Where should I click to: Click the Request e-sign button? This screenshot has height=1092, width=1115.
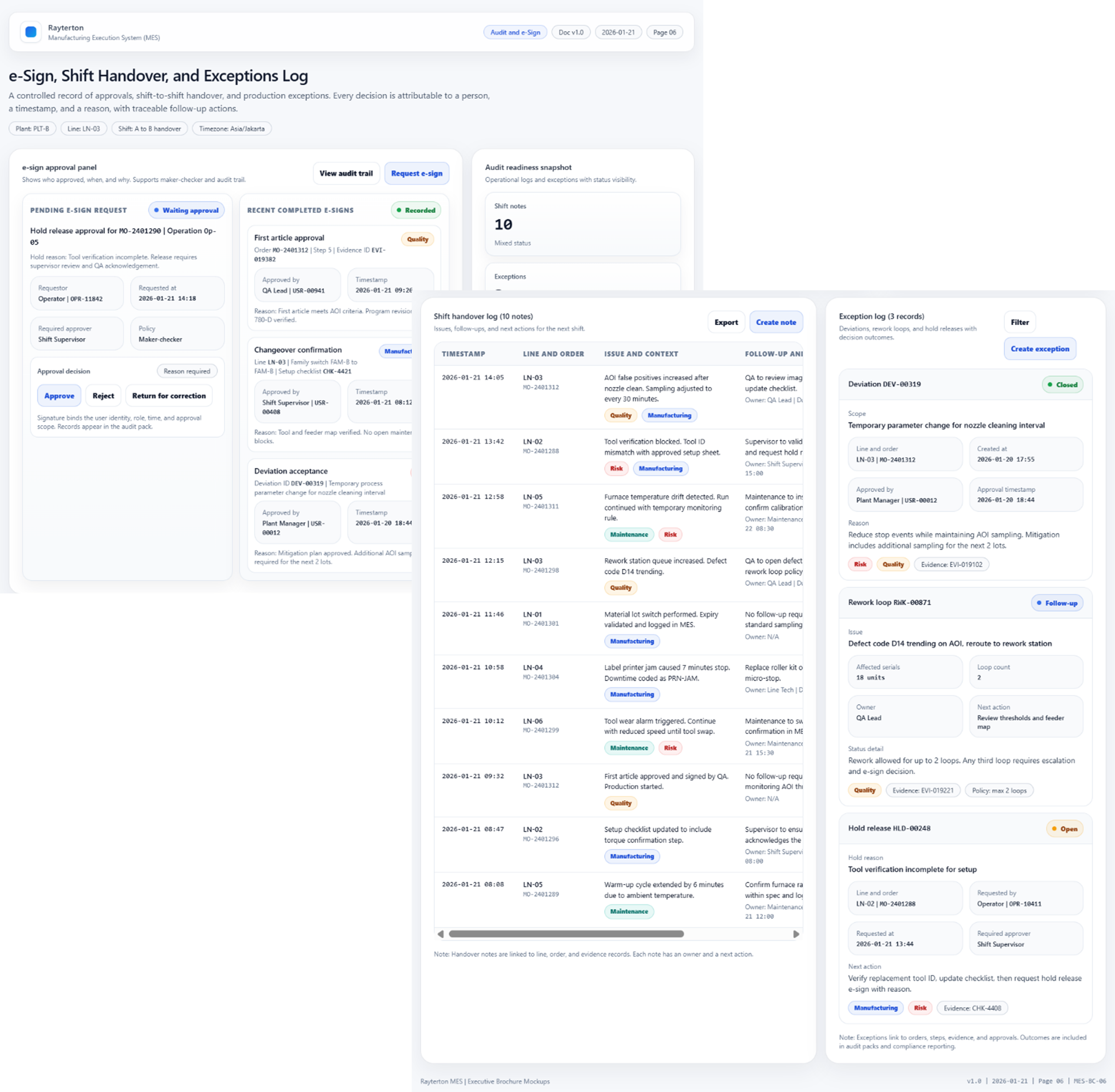point(416,173)
